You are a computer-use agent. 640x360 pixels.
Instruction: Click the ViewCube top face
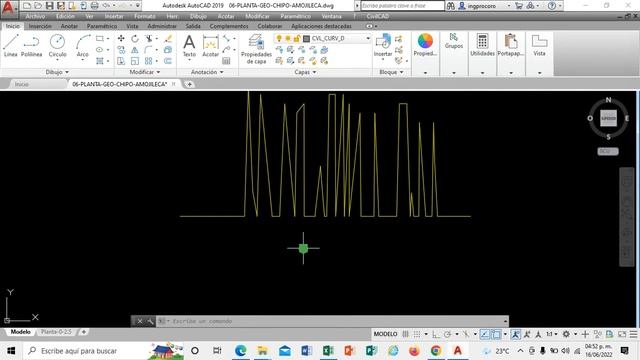pyautogui.click(x=608, y=118)
